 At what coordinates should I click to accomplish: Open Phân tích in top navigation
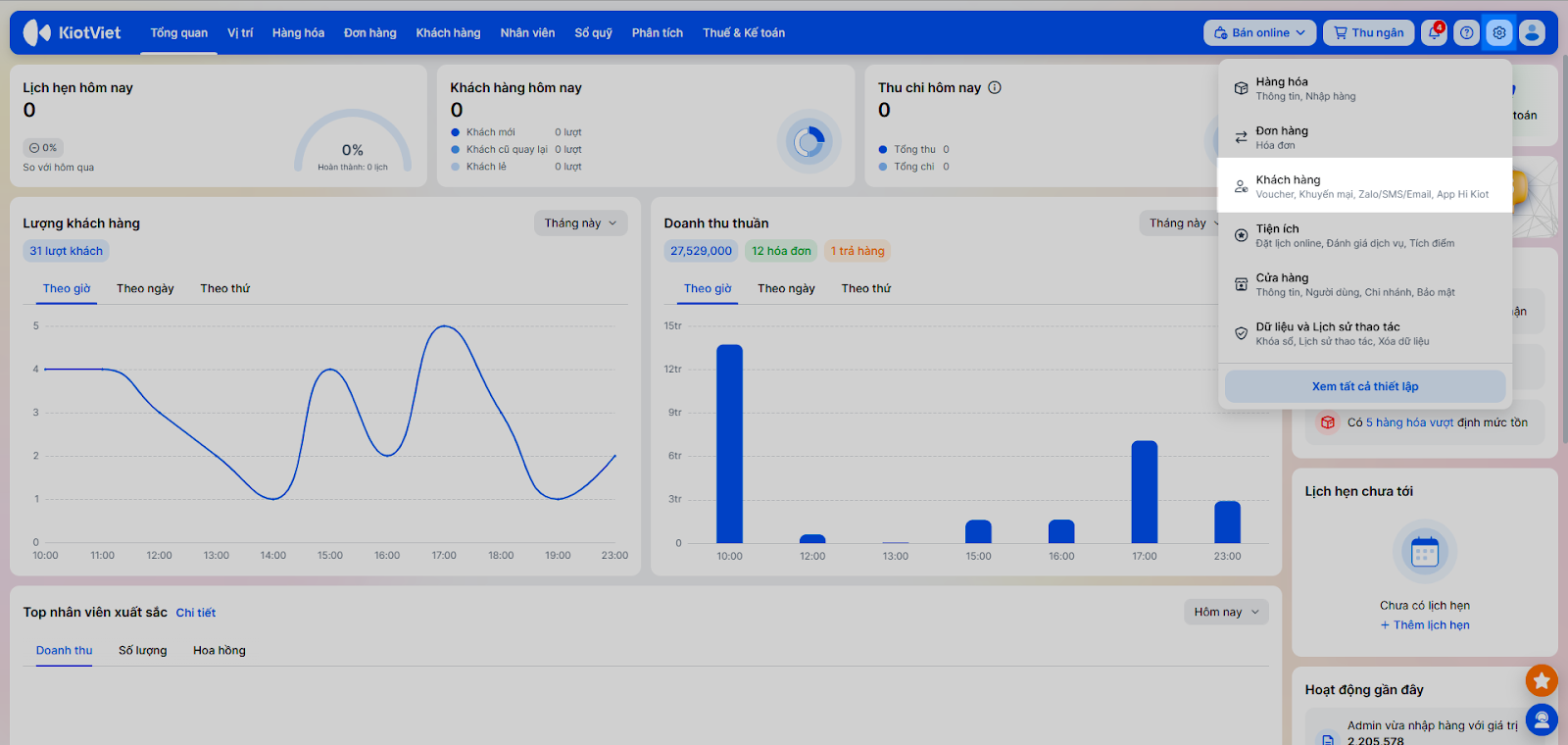[658, 32]
